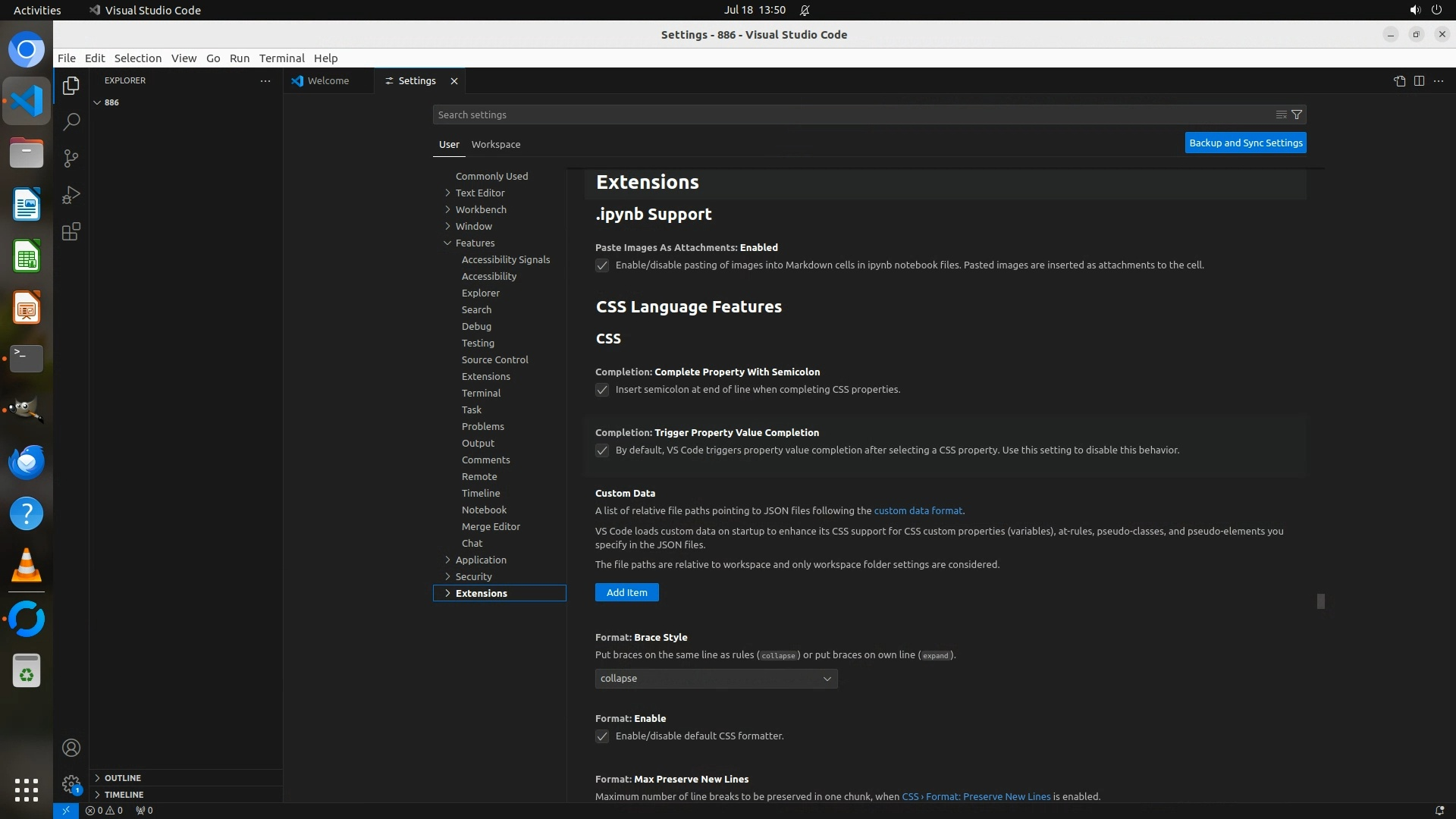Open the custom data format link
The width and height of the screenshot is (1456, 819).
pos(918,511)
